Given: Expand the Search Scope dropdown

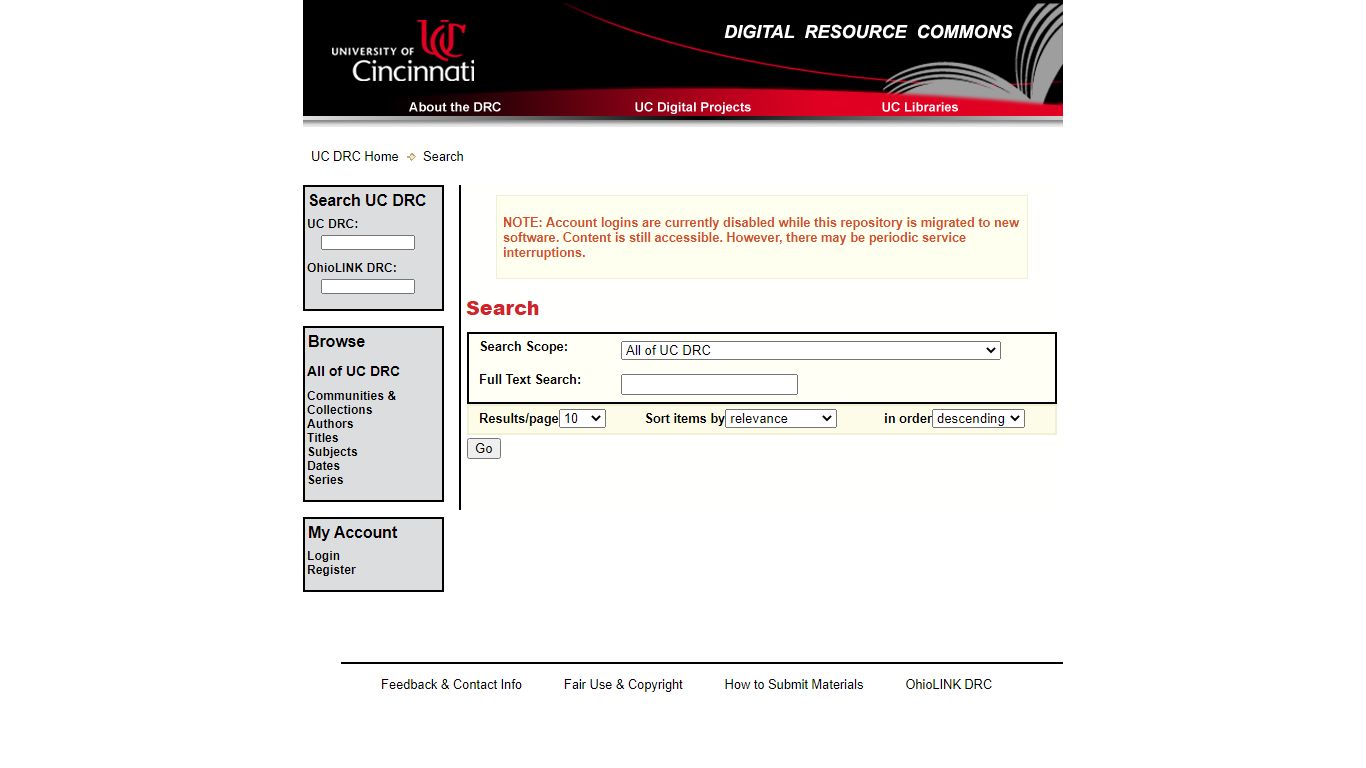Looking at the screenshot, I should [x=811, y=351].
